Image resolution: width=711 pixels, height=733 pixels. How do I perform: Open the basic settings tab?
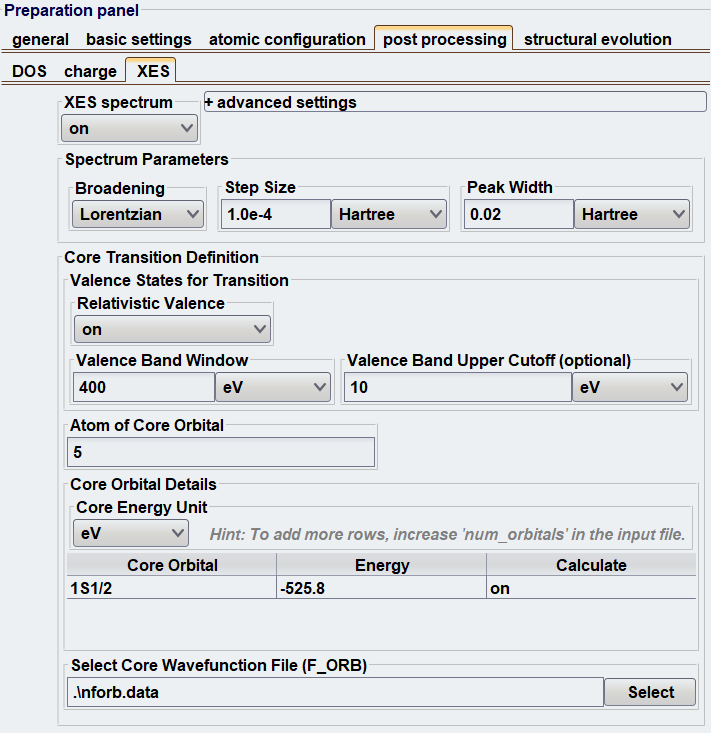pos(139,39)
